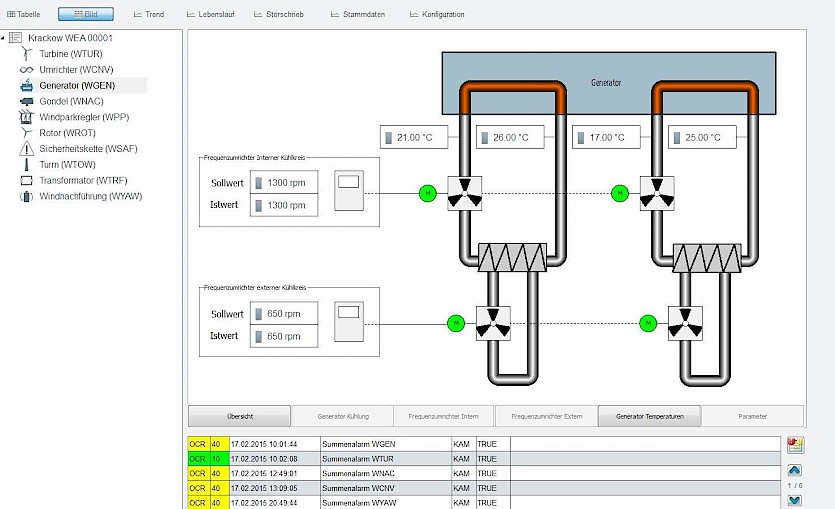Open the Lebenslauf view

click(x=210, y=14)
